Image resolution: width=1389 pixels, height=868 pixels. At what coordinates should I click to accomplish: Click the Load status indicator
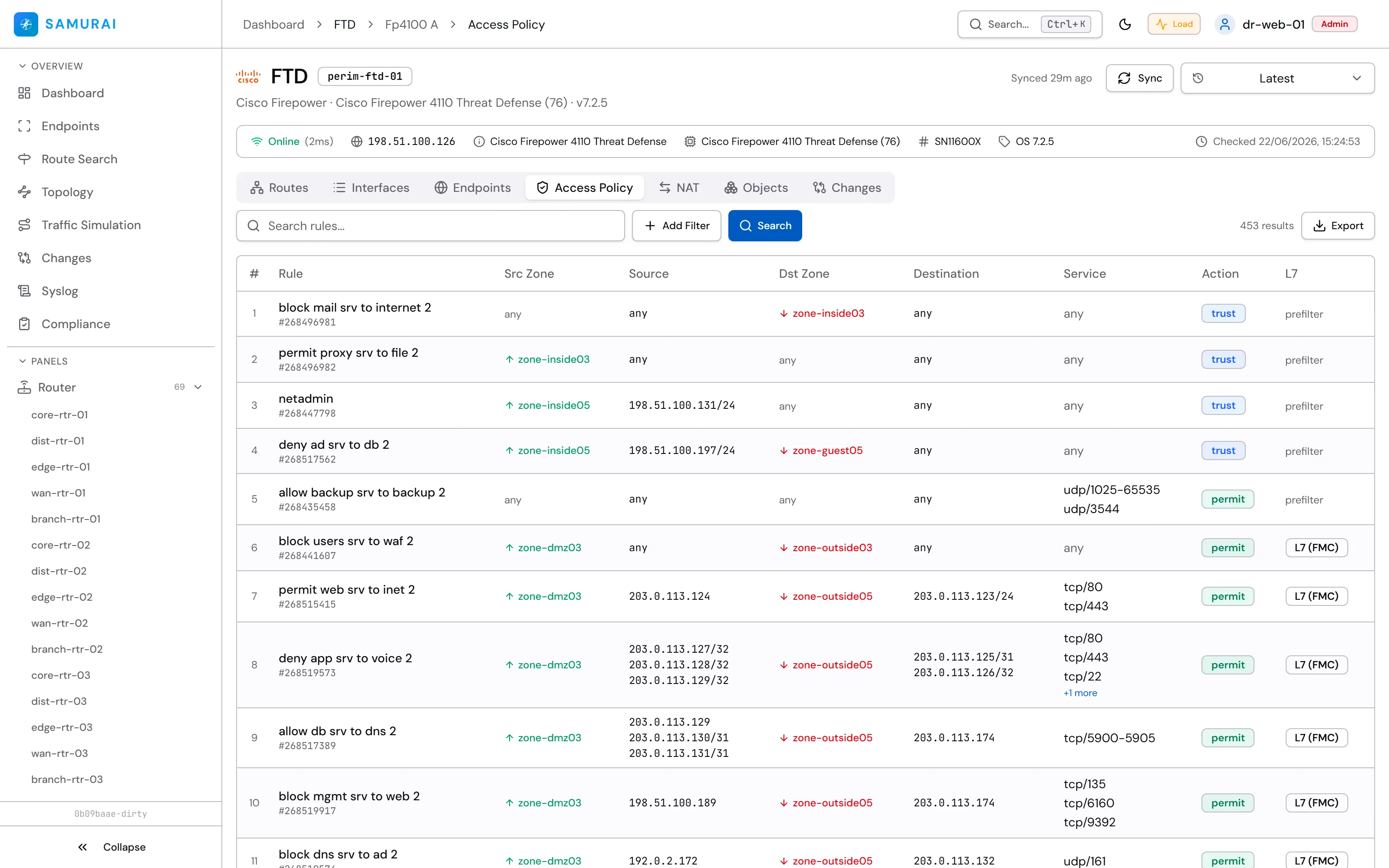tap(1174, 24)
